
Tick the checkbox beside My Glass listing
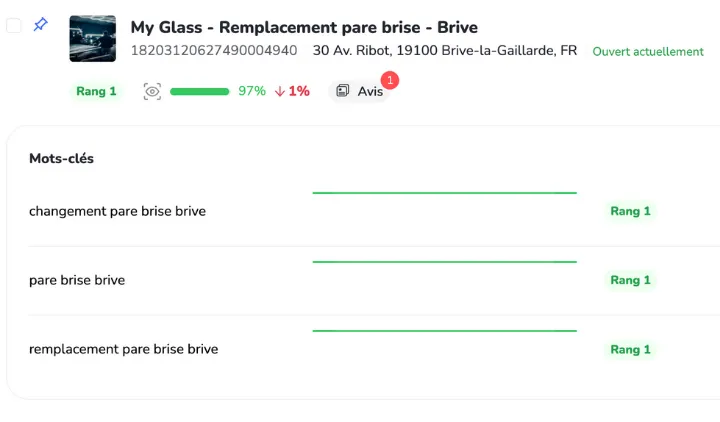14,26
